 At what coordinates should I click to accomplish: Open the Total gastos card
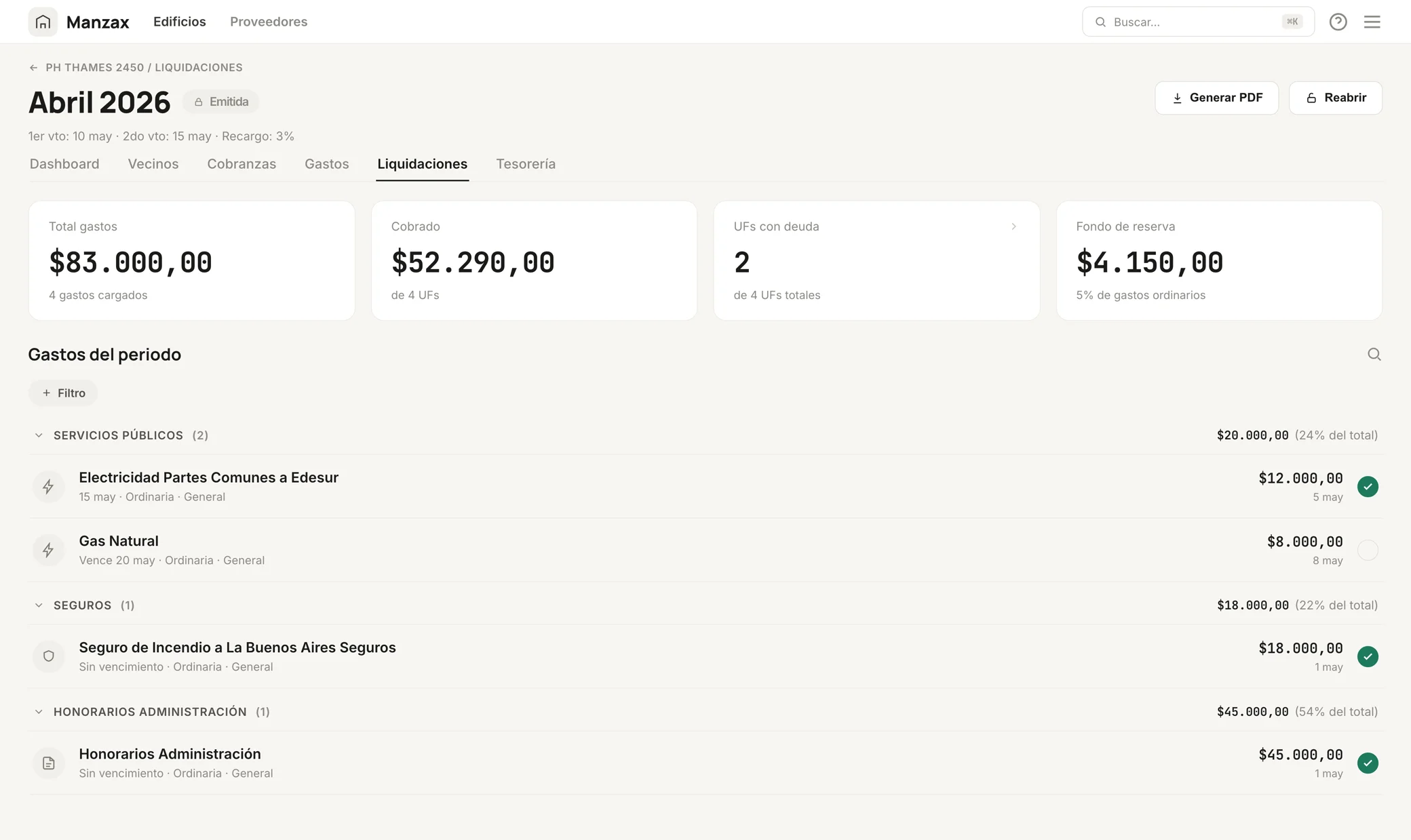[x=191, y=260]
